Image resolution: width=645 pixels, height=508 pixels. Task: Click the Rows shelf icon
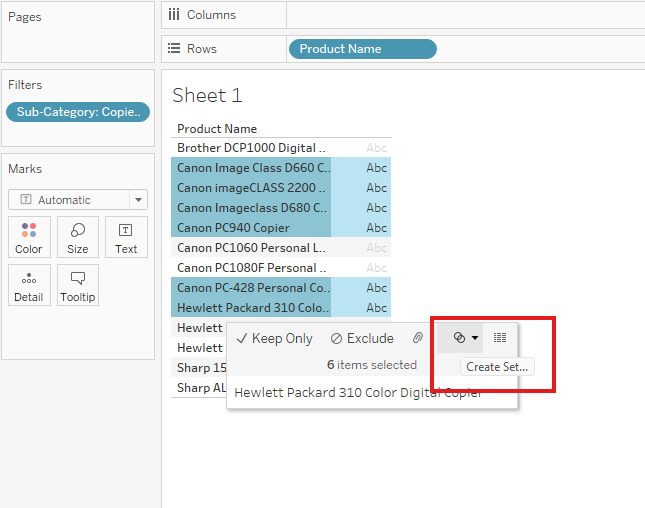pos(174,49)
